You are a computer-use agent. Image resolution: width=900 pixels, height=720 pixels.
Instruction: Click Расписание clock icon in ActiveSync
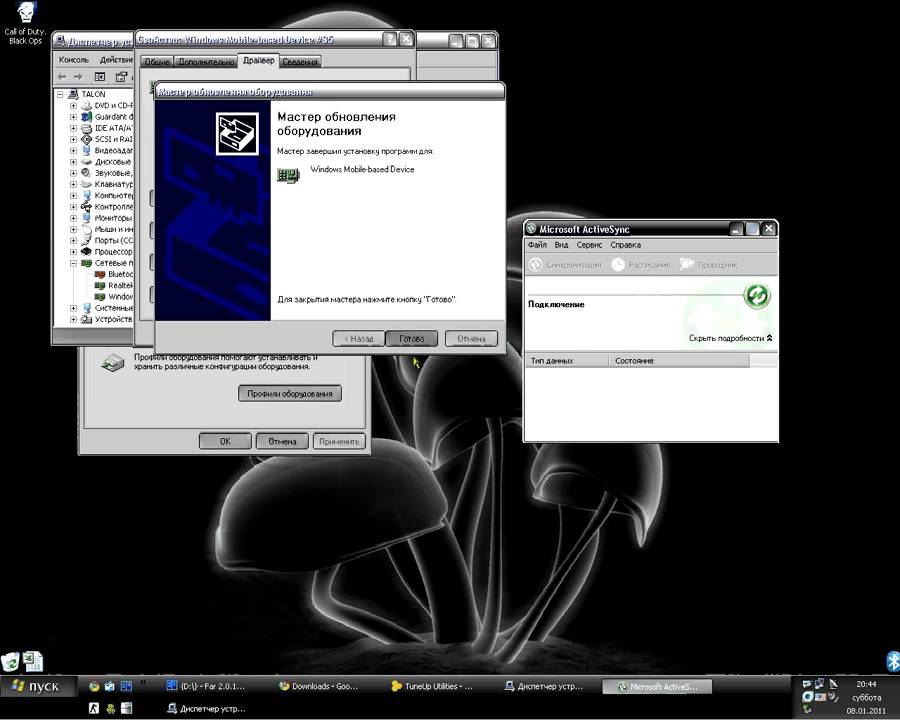click(x=618, y=265)
